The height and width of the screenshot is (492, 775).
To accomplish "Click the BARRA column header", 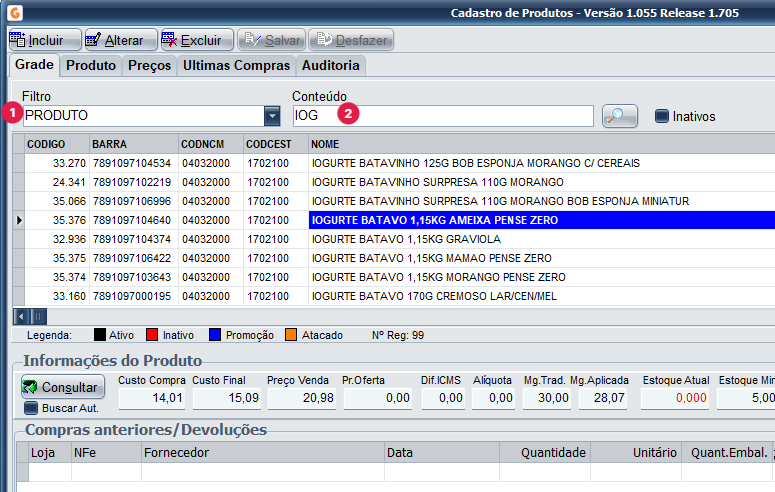I will click(133, 144).
